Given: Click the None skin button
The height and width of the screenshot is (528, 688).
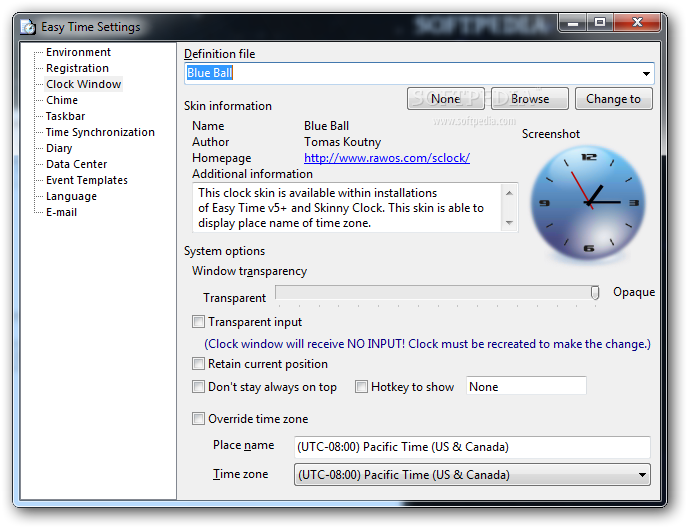Looking at the screenshot, I should pyautogui.click(x=445, y=99).
